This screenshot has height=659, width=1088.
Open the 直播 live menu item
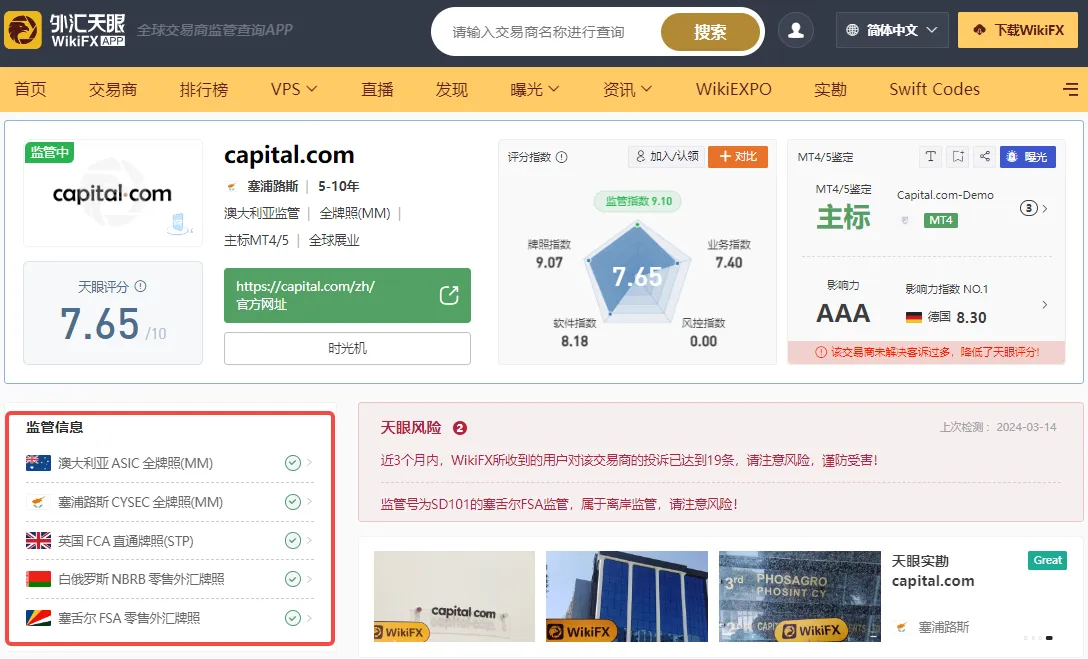coord(377,89)
